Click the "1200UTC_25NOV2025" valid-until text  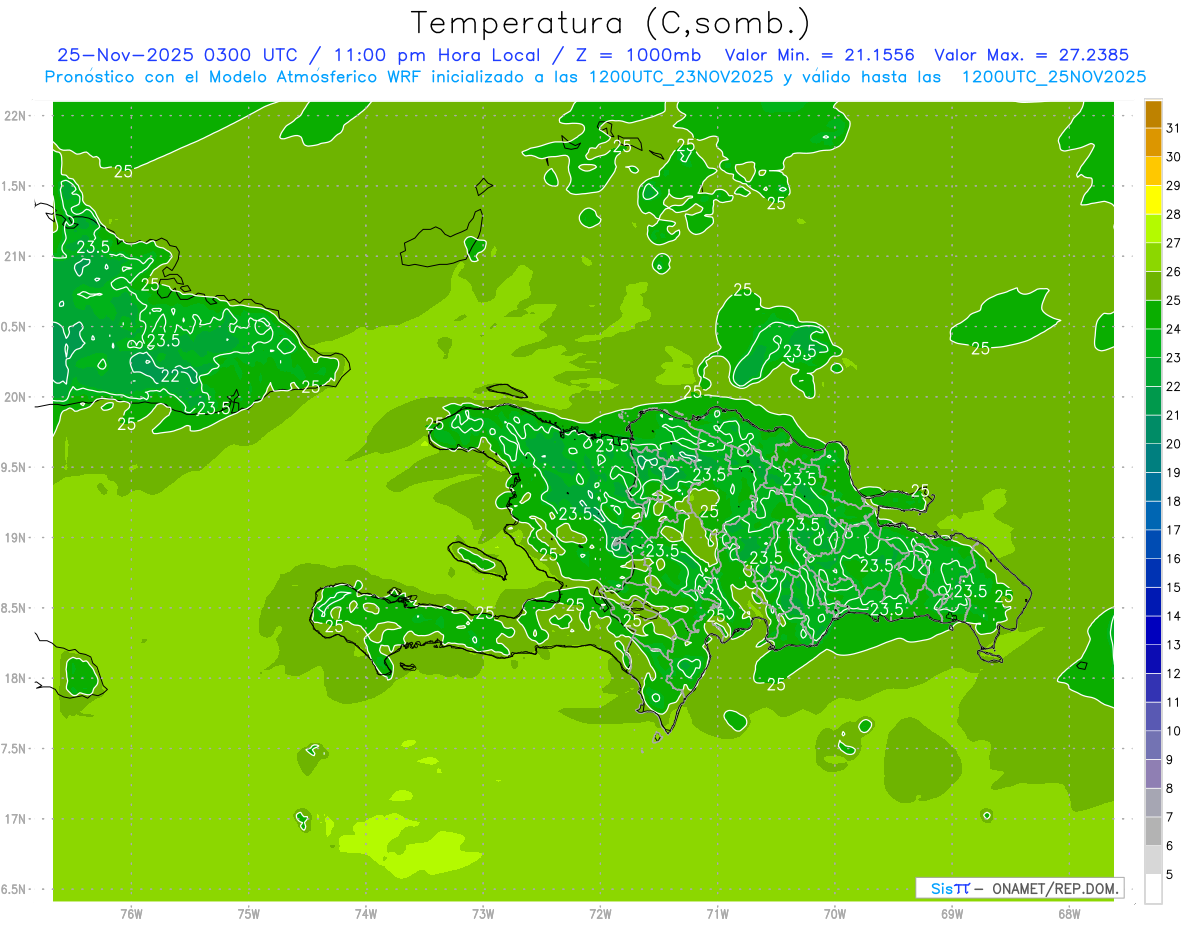(1053, 77)
